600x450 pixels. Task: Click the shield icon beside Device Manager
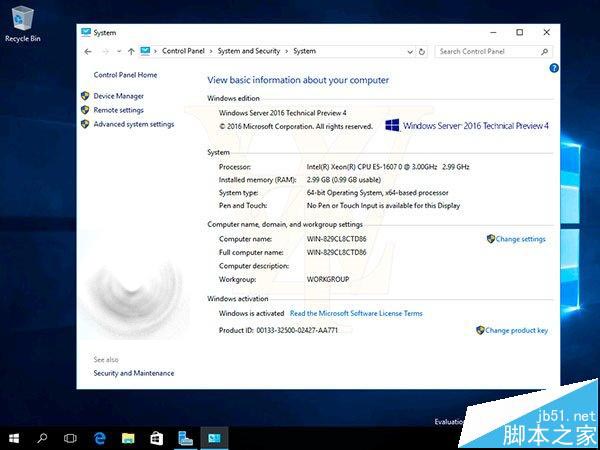coord(85,96)
